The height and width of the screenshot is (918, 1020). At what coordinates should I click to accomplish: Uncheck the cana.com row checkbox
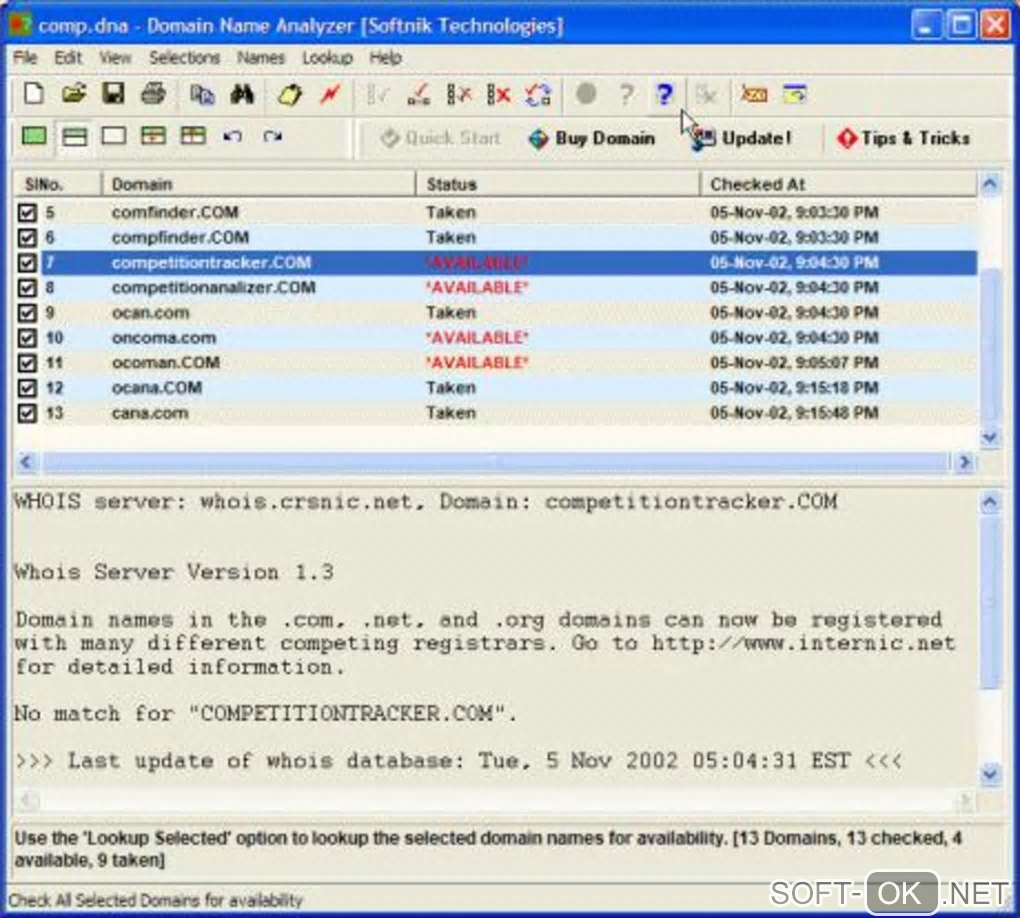coord(27,413)
